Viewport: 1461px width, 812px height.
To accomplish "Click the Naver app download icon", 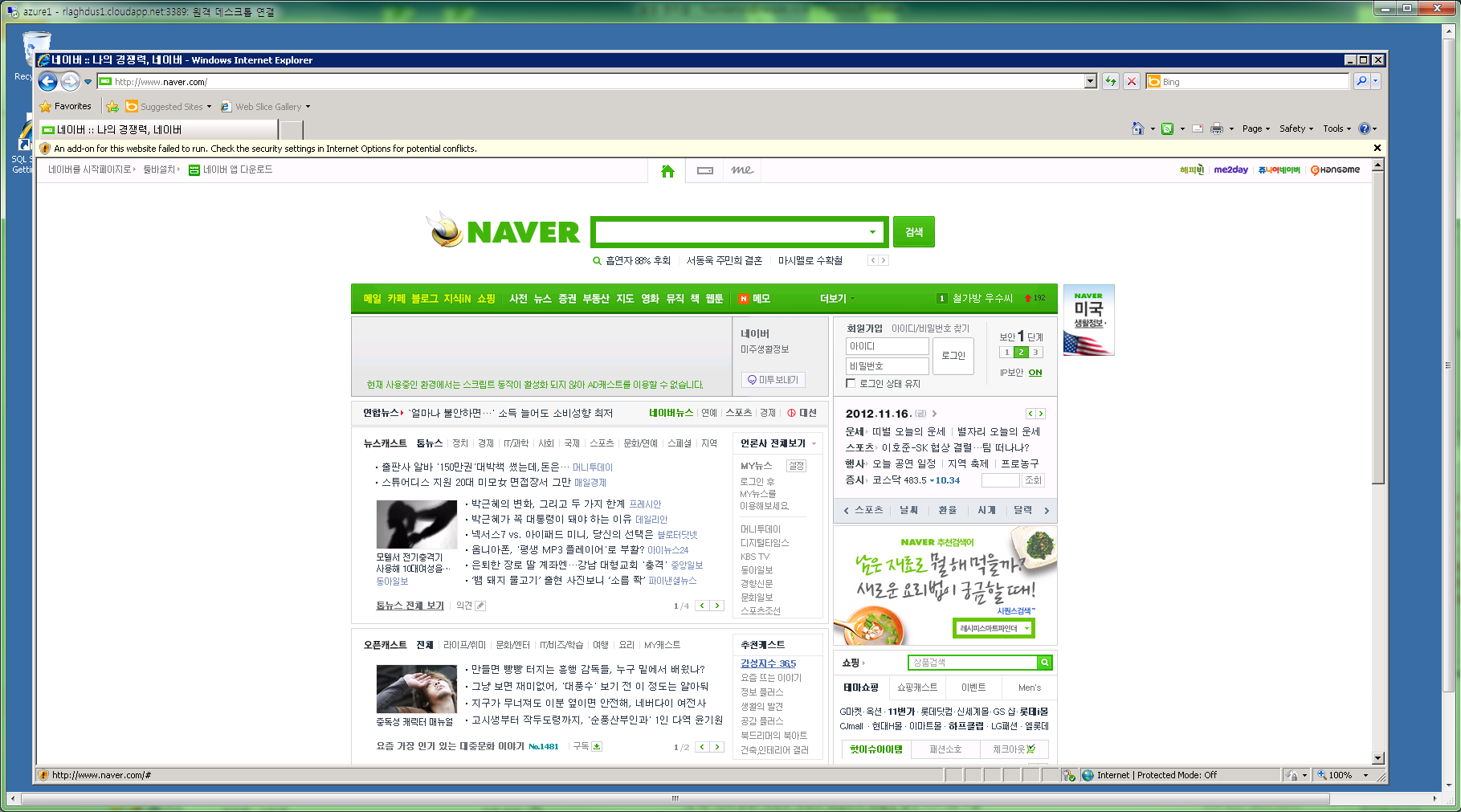I will point(194,169).
